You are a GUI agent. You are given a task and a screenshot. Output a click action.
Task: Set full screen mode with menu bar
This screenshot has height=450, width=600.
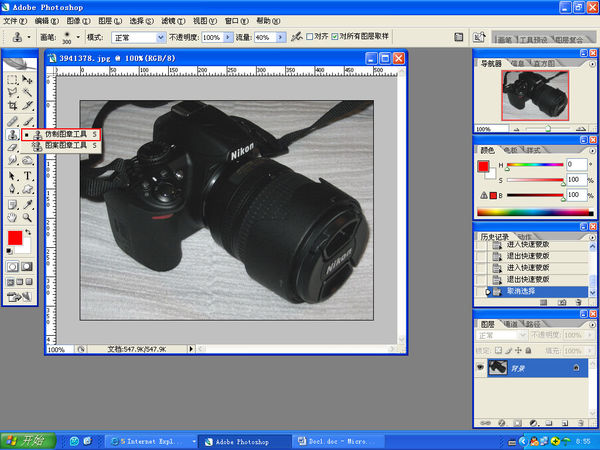pos(20,282)
